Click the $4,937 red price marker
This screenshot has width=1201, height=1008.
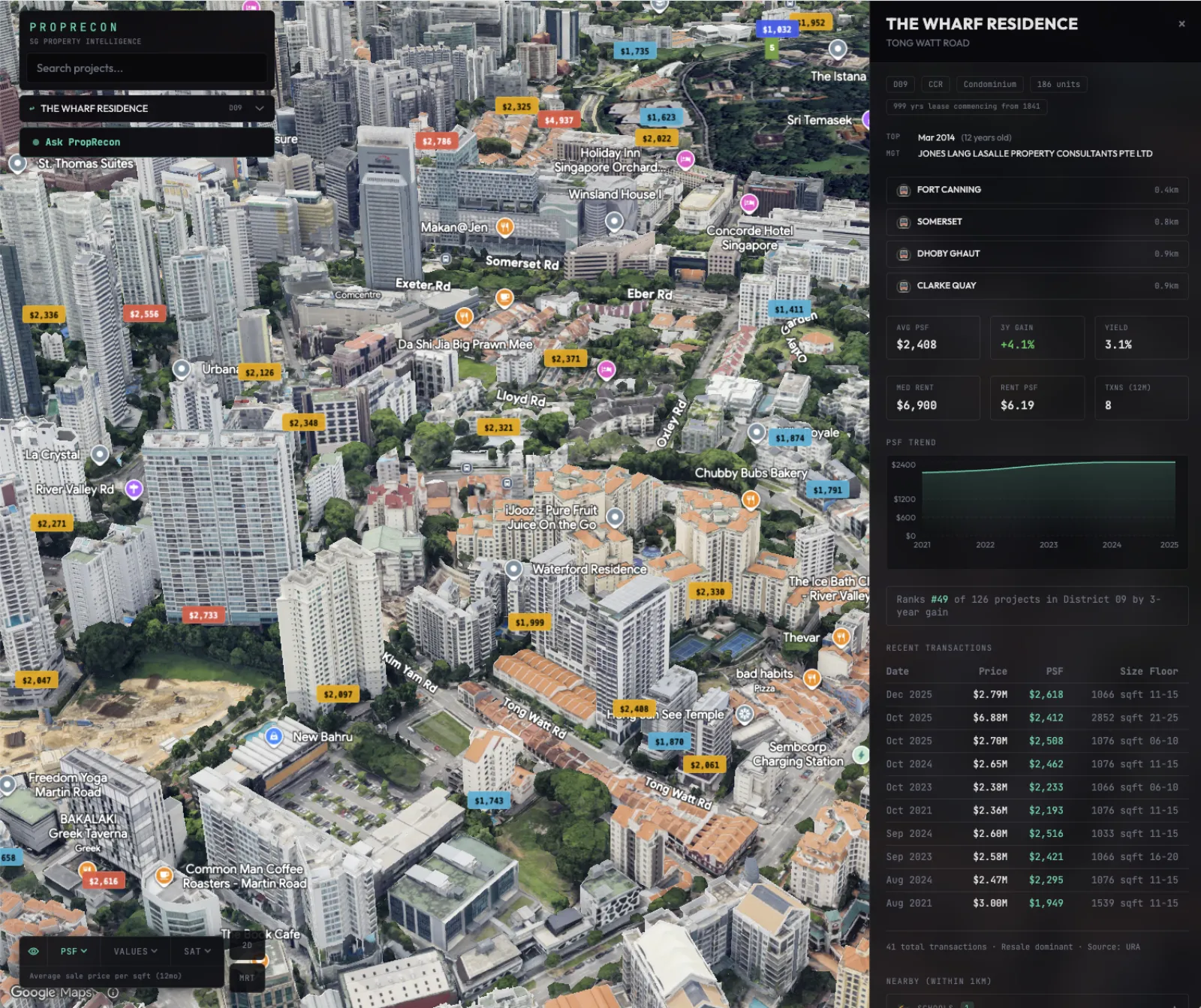[x=558, y=120]
